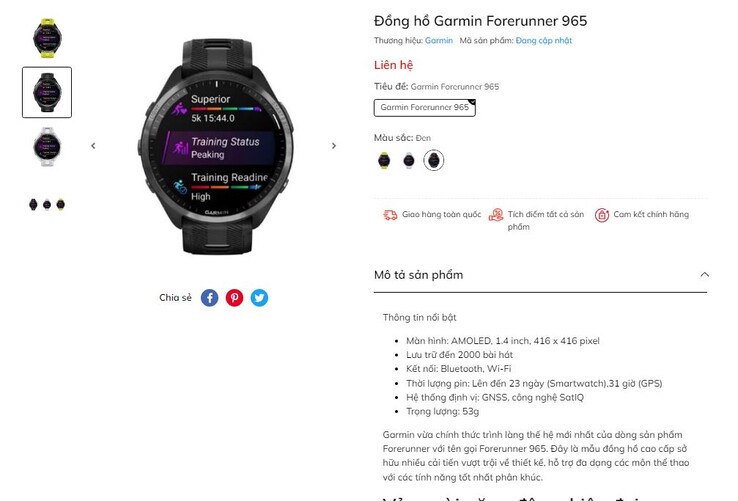Choose Garmin Forerunner 965 variant box
Screen dimensions: 738x501
pyautogui.click(x=425, y=108)
